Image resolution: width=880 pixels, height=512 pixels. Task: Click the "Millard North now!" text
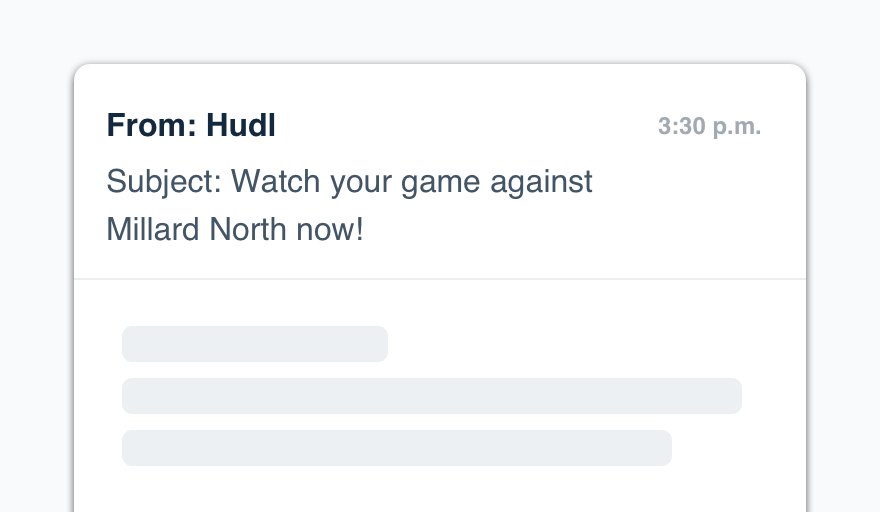[235, 230]
